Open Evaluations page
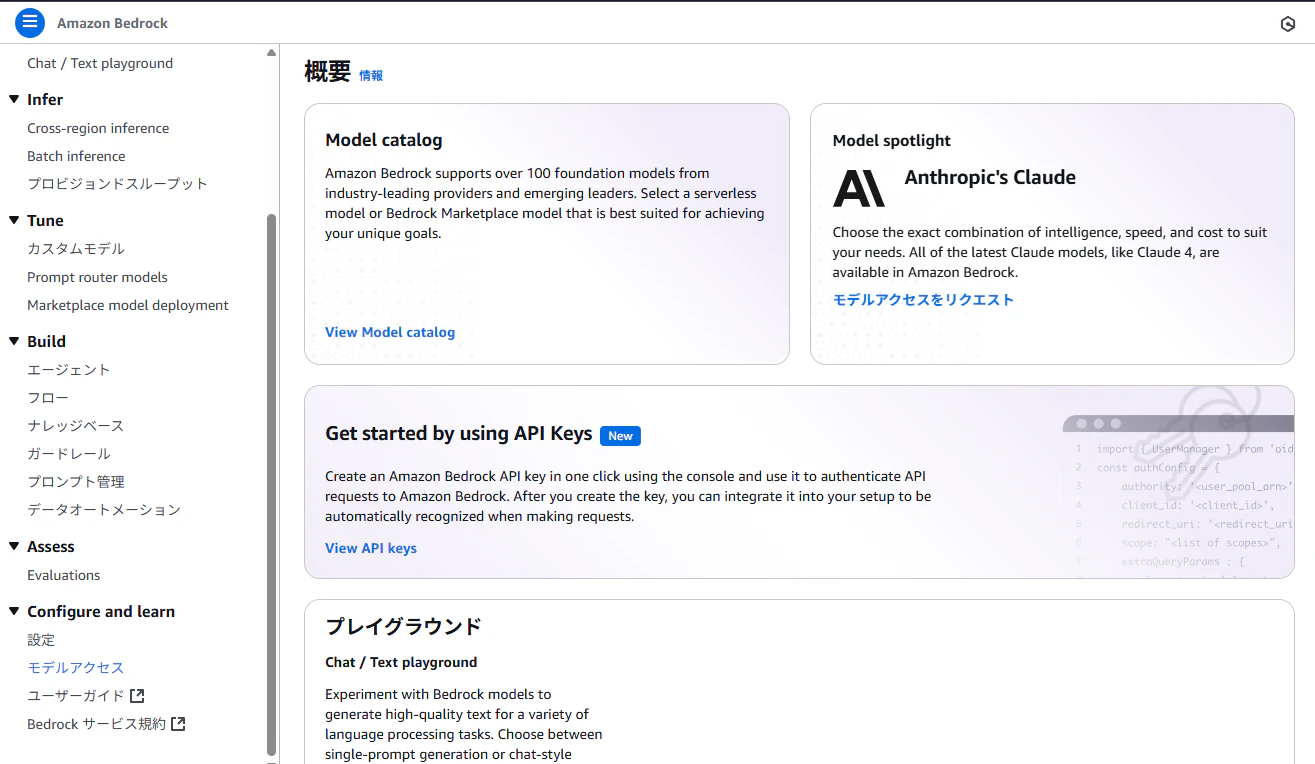 coord(64,575)
